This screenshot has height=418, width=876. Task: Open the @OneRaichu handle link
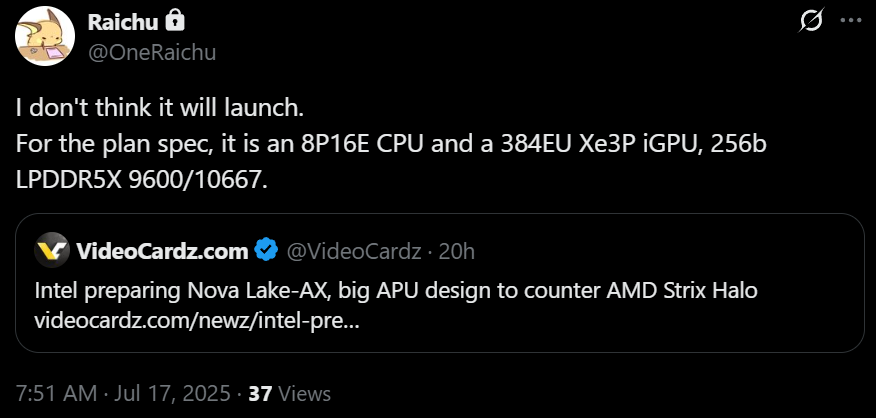point(152,52)
